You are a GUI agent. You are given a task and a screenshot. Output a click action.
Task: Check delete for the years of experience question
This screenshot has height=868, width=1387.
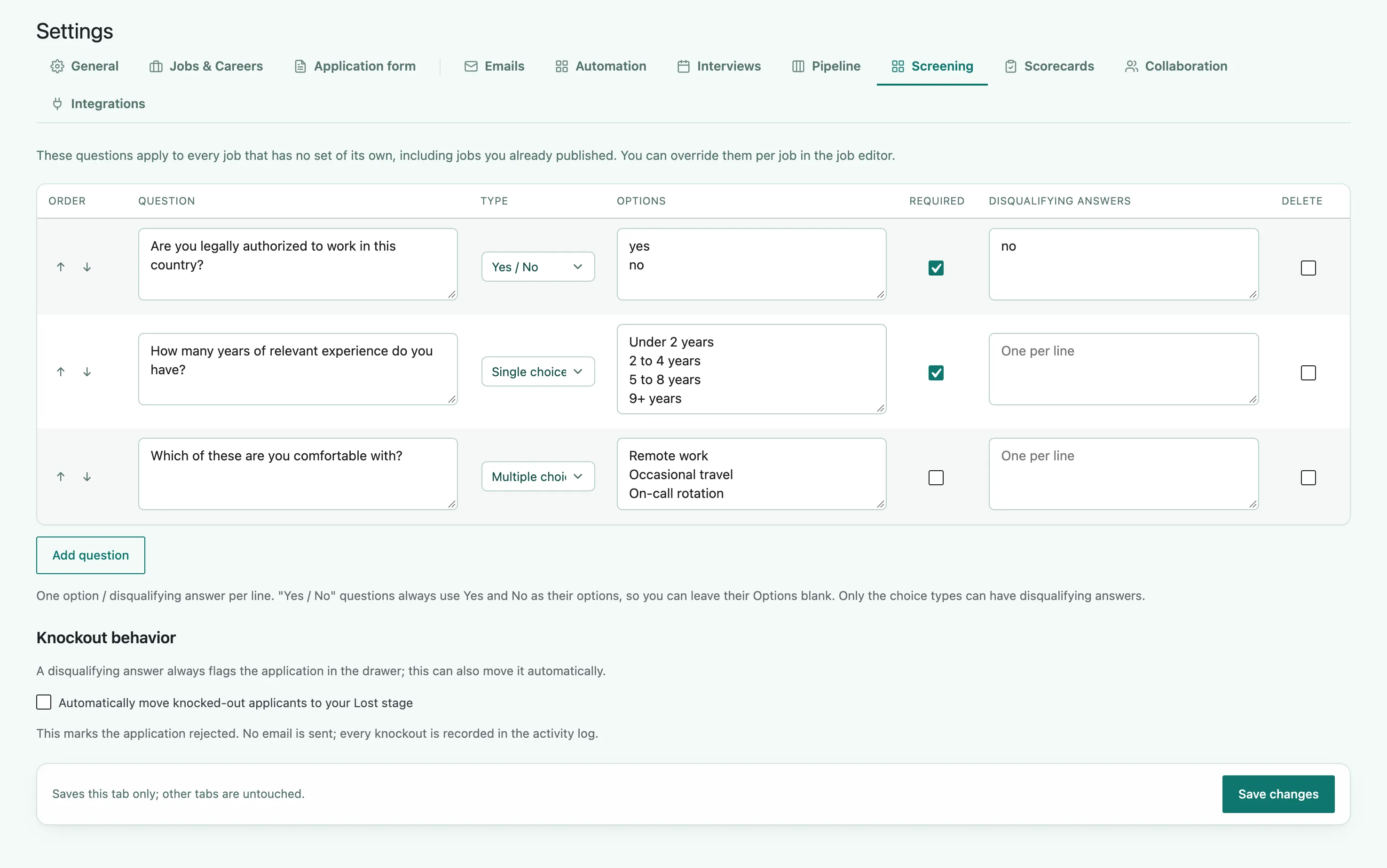(1308, 373)
